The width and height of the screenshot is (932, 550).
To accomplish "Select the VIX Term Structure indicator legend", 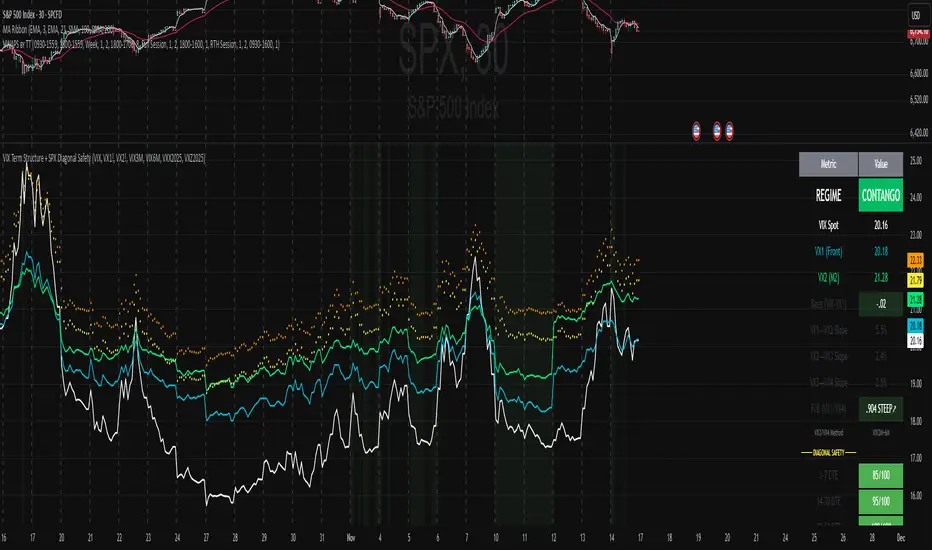I will click(103, 158).
